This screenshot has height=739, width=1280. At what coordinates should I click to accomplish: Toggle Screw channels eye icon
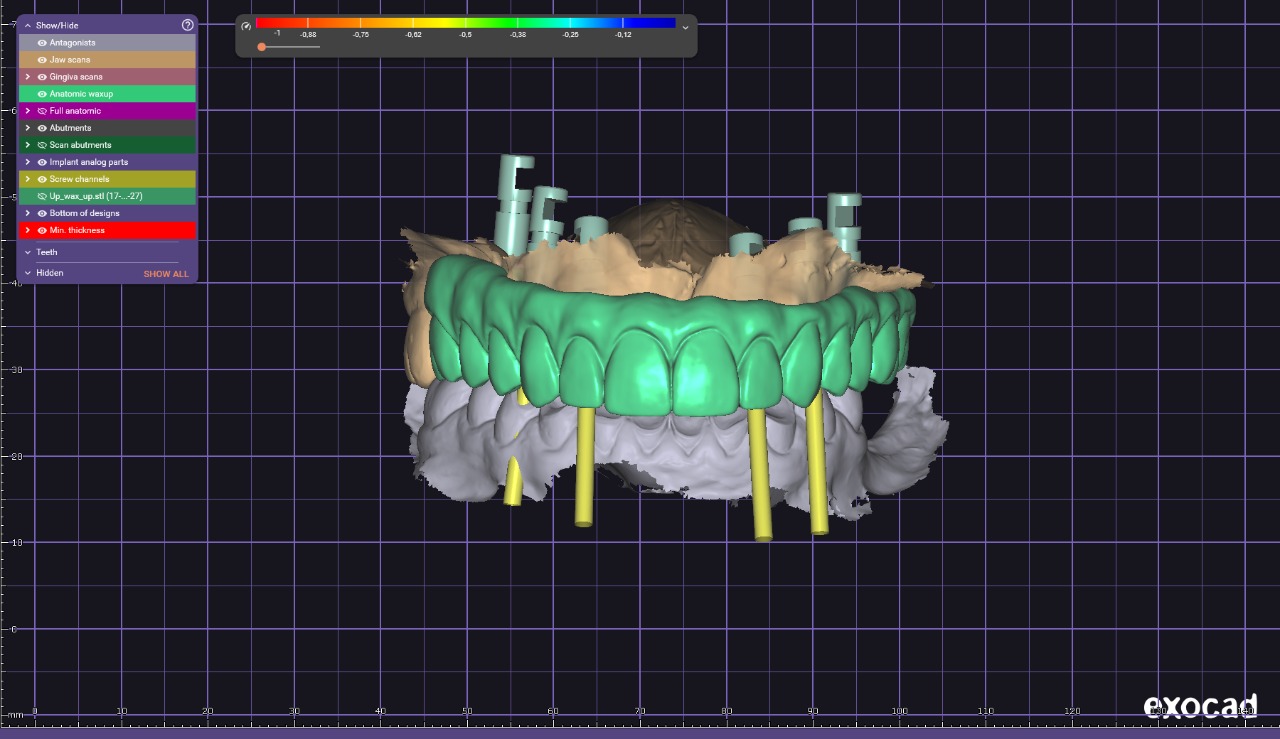(x=42, y=179)
